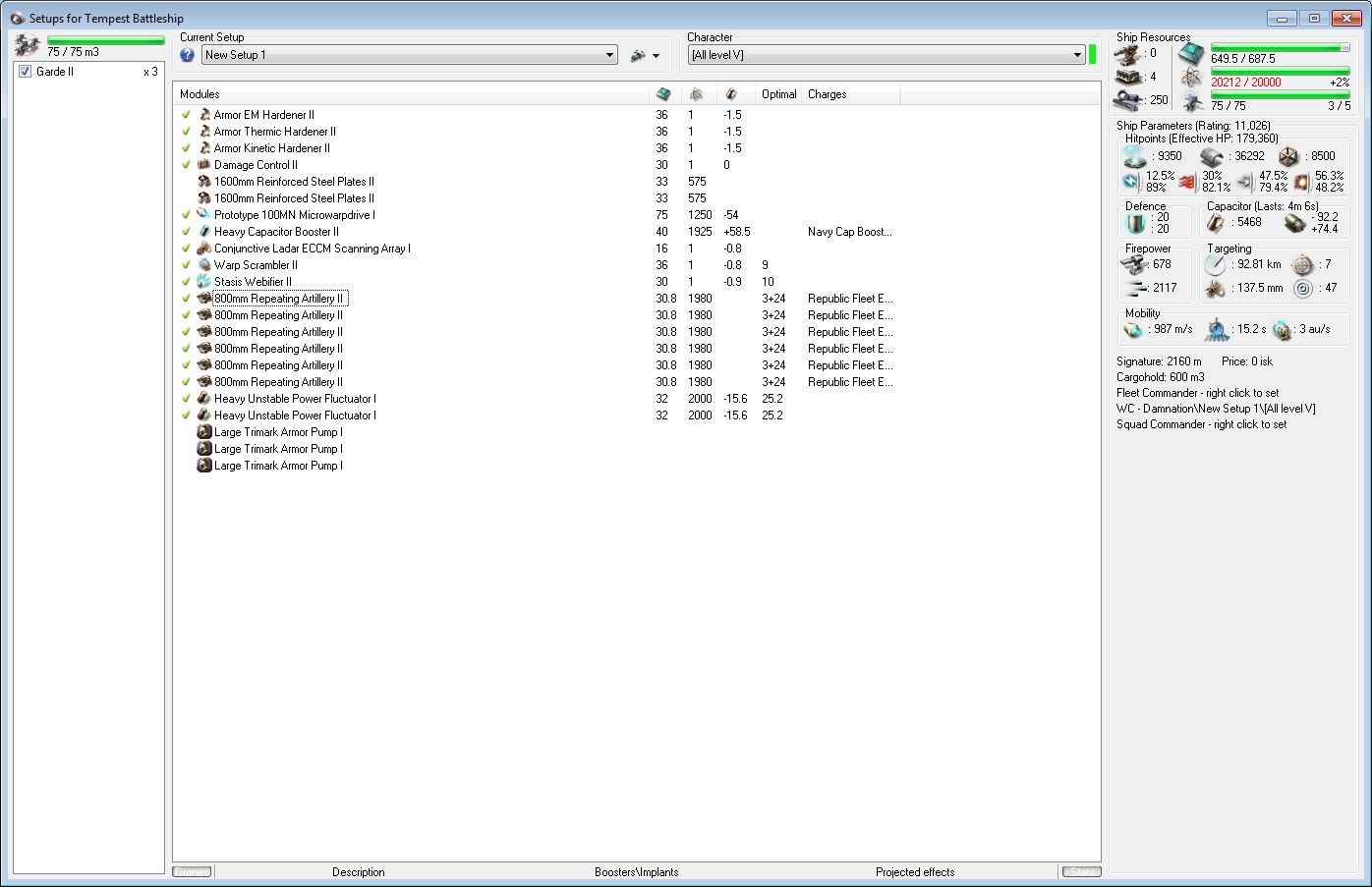This screenshot has width=1372, height=887.
Task: Click the drone bay bar 75 / 75 m3
Action: click(105, 41)
